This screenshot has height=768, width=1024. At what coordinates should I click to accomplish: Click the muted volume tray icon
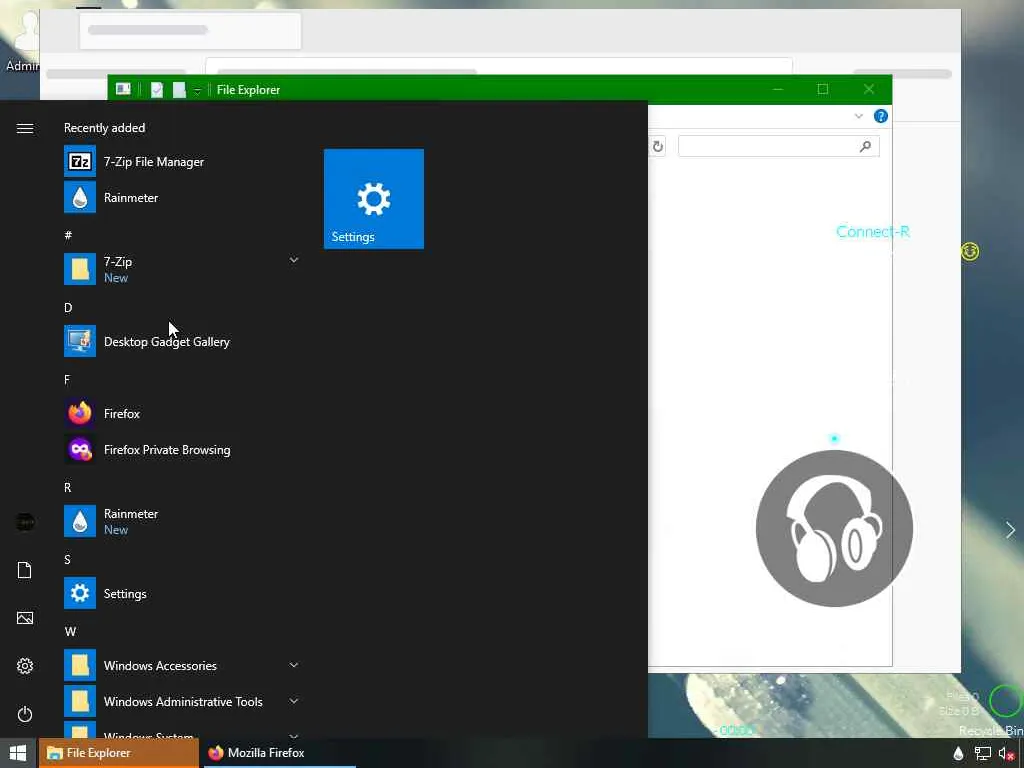click(x=1006, y=754)
